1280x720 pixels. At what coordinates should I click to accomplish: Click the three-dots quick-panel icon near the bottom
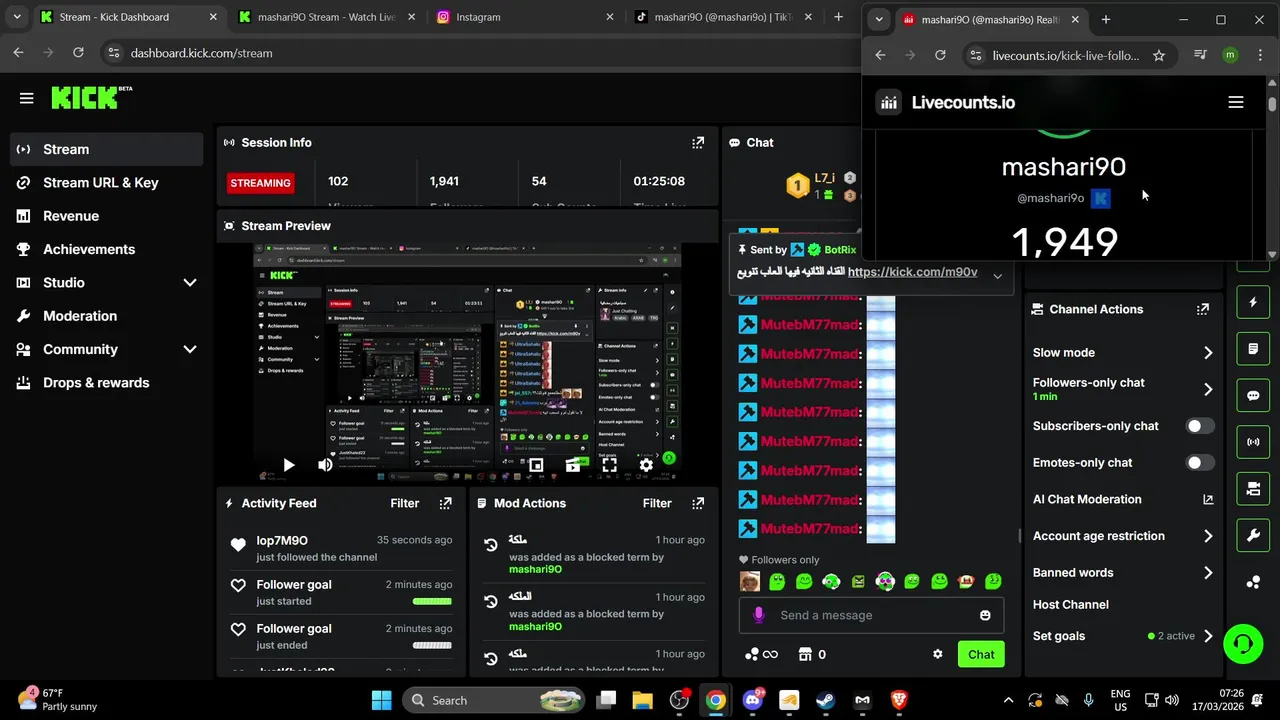tap(1253, 582)
